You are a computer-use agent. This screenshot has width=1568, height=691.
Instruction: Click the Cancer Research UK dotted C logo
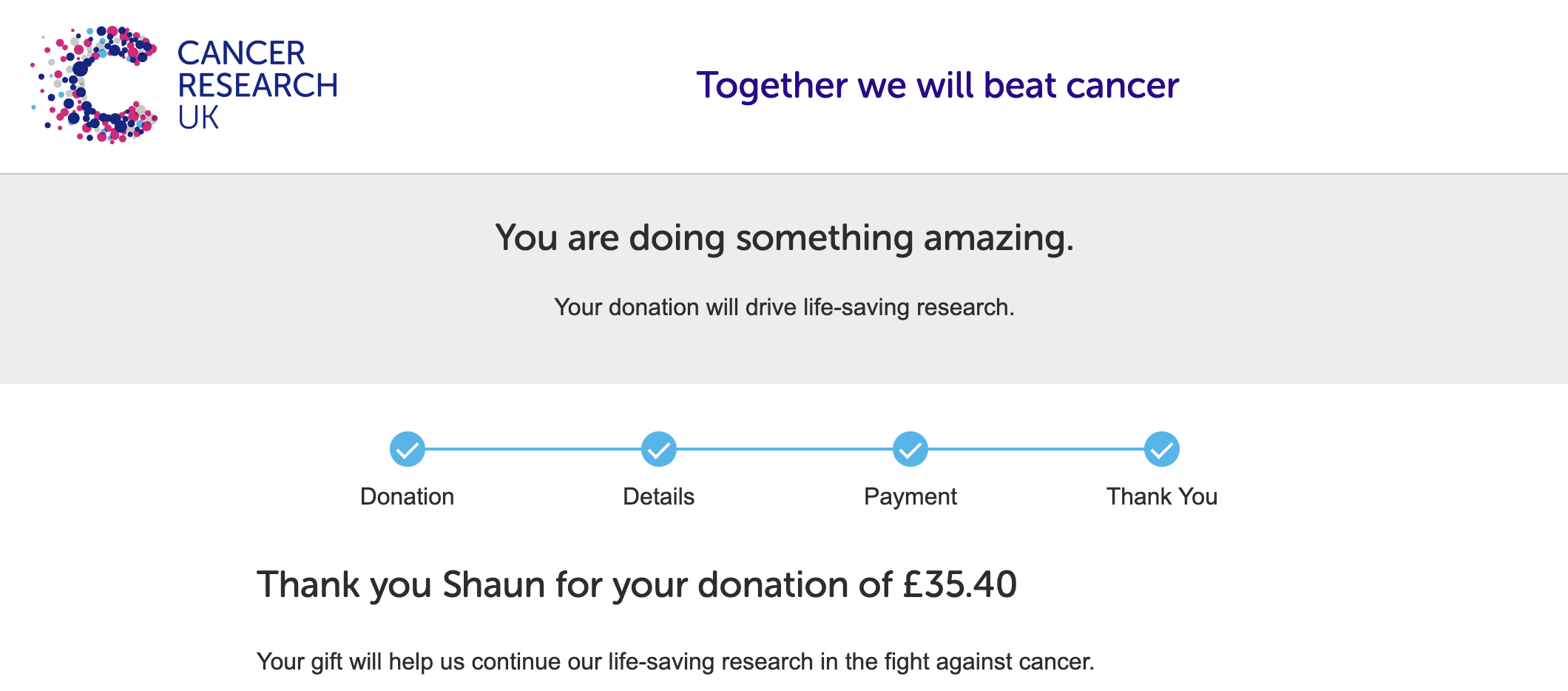pos(94,84)
